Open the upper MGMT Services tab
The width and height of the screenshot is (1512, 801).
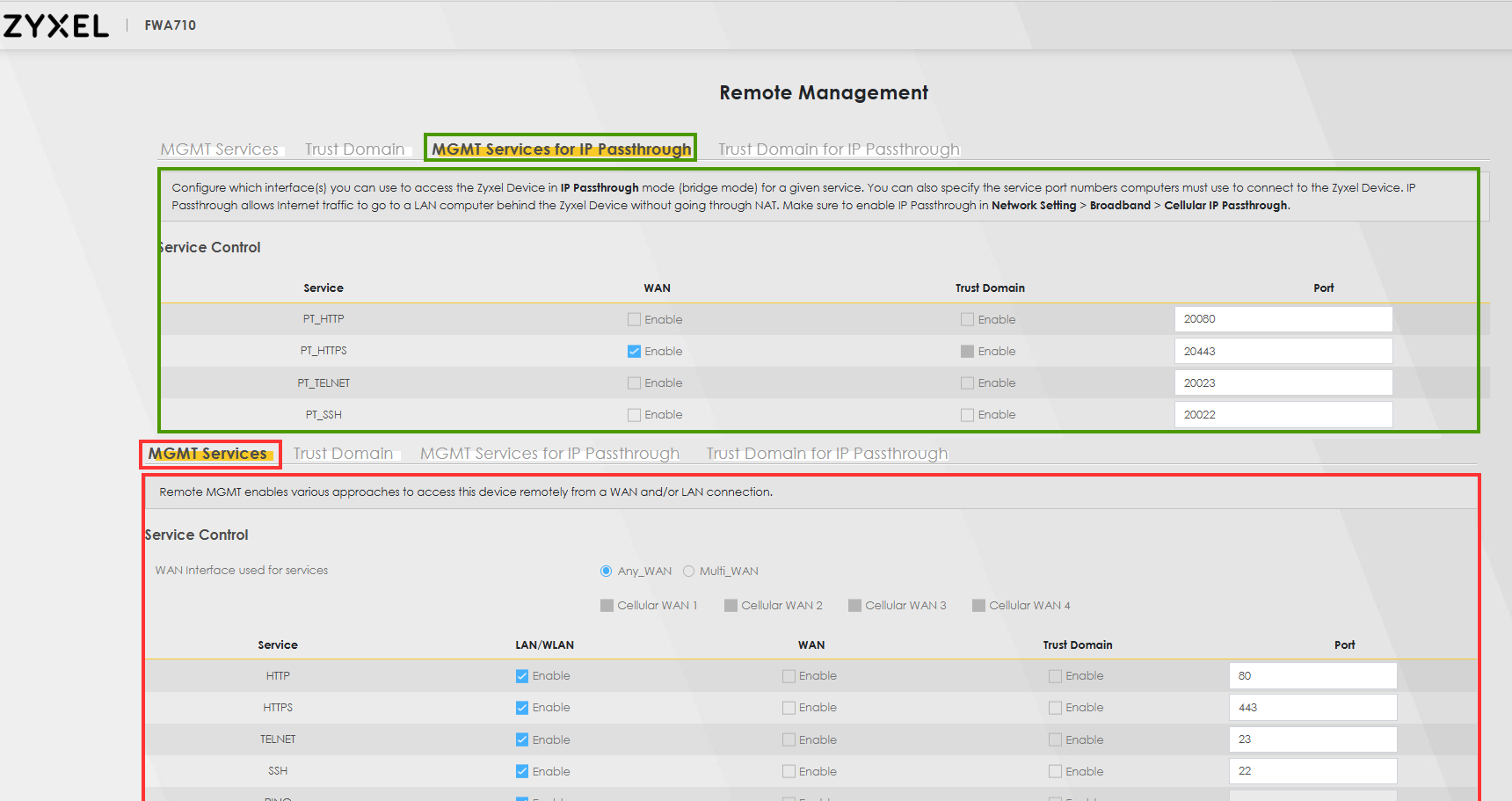(219, 149)
